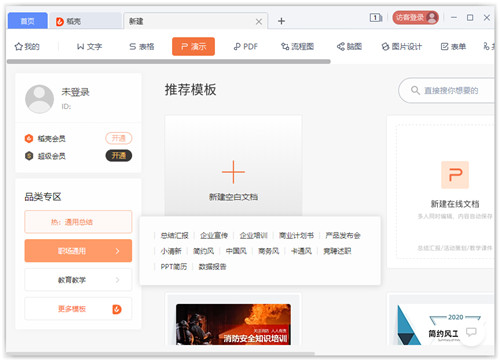Viewport: 500px width, 361px height.
Task: Open the window count icon
Action: pos(376,17)
